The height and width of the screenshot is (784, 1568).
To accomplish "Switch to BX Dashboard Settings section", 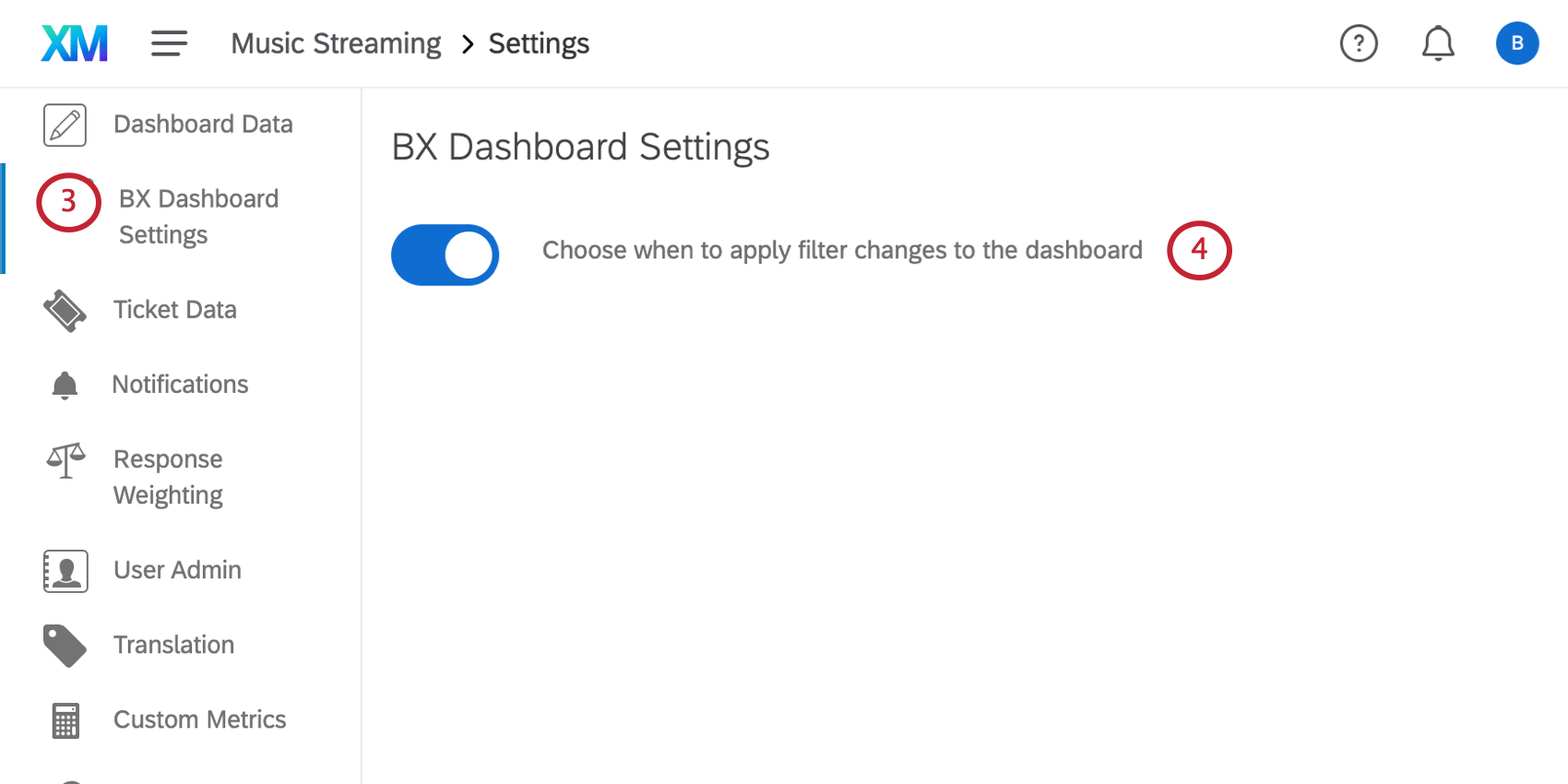I will tap(197, 216).
